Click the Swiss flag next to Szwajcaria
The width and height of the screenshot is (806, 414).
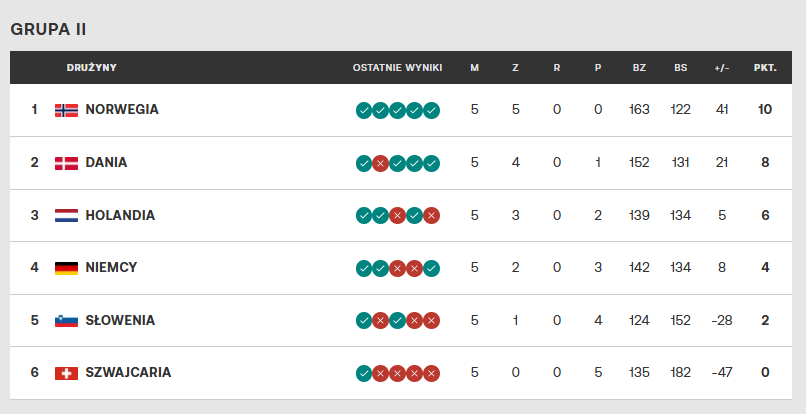pyautogui.click(x=66, y=373)
